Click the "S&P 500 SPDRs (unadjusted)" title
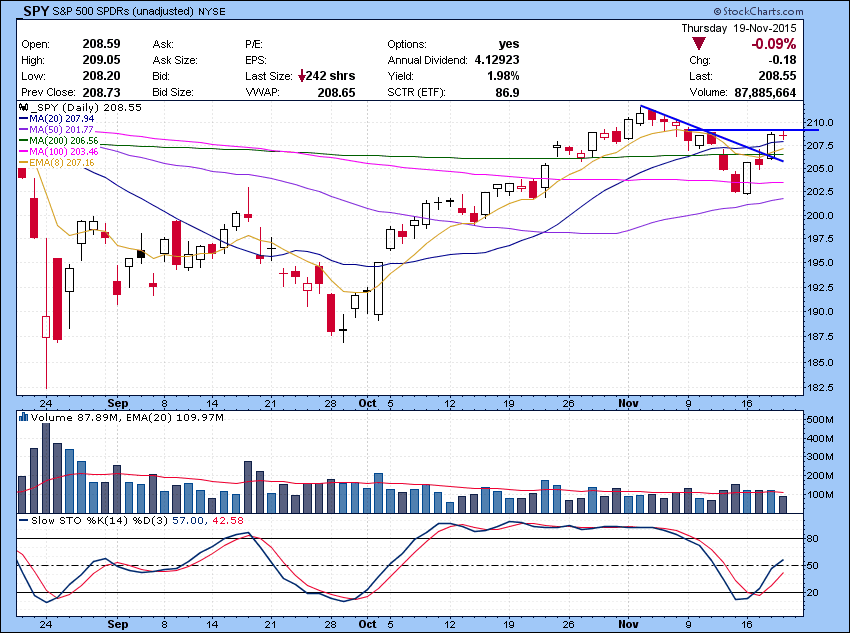 (123, 11)
